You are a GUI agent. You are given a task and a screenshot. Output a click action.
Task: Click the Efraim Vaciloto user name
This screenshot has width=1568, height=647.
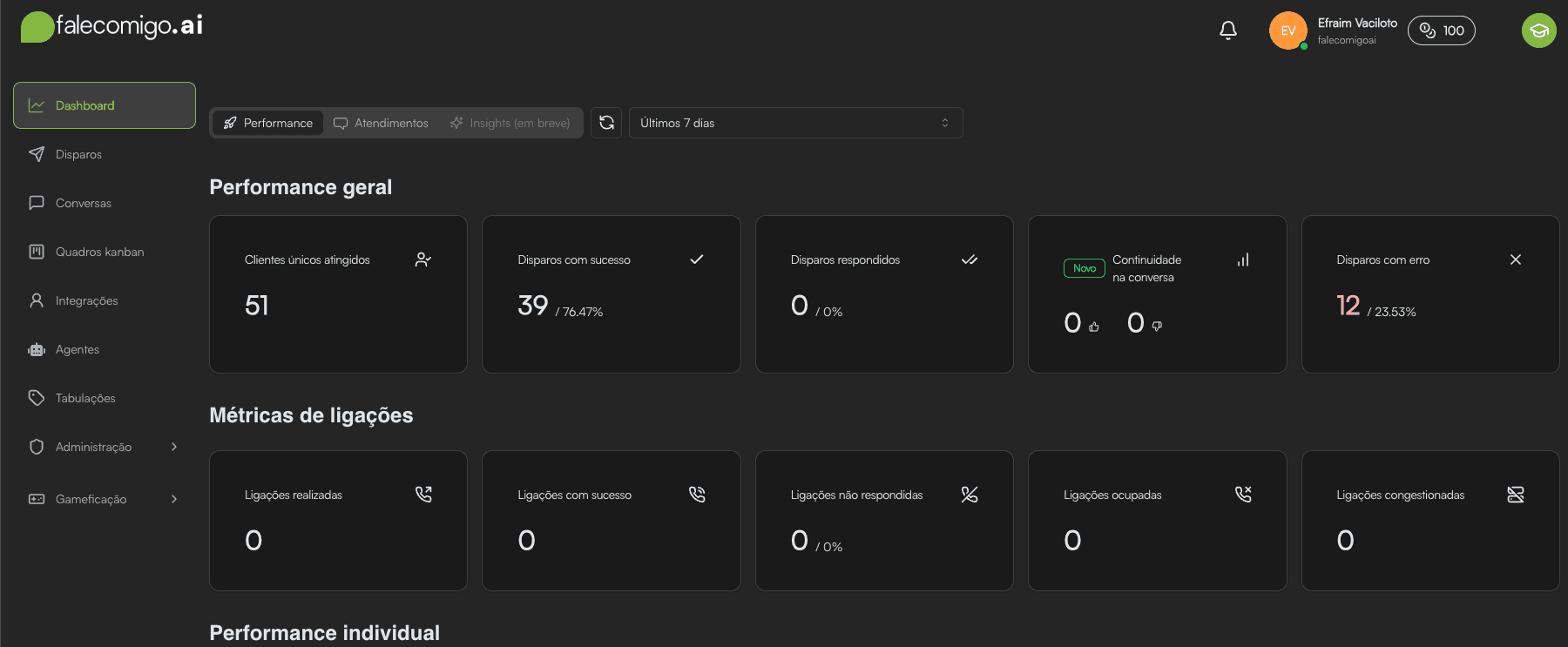1357,23
